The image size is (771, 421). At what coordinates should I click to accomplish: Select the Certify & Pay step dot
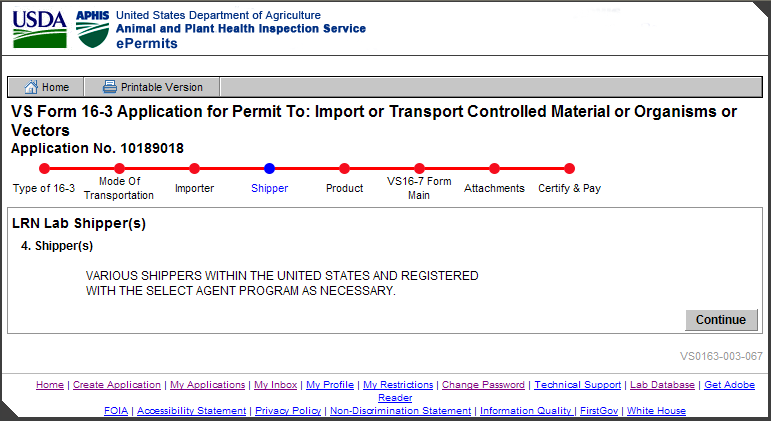pyautogui.click(x=569, y=168)
